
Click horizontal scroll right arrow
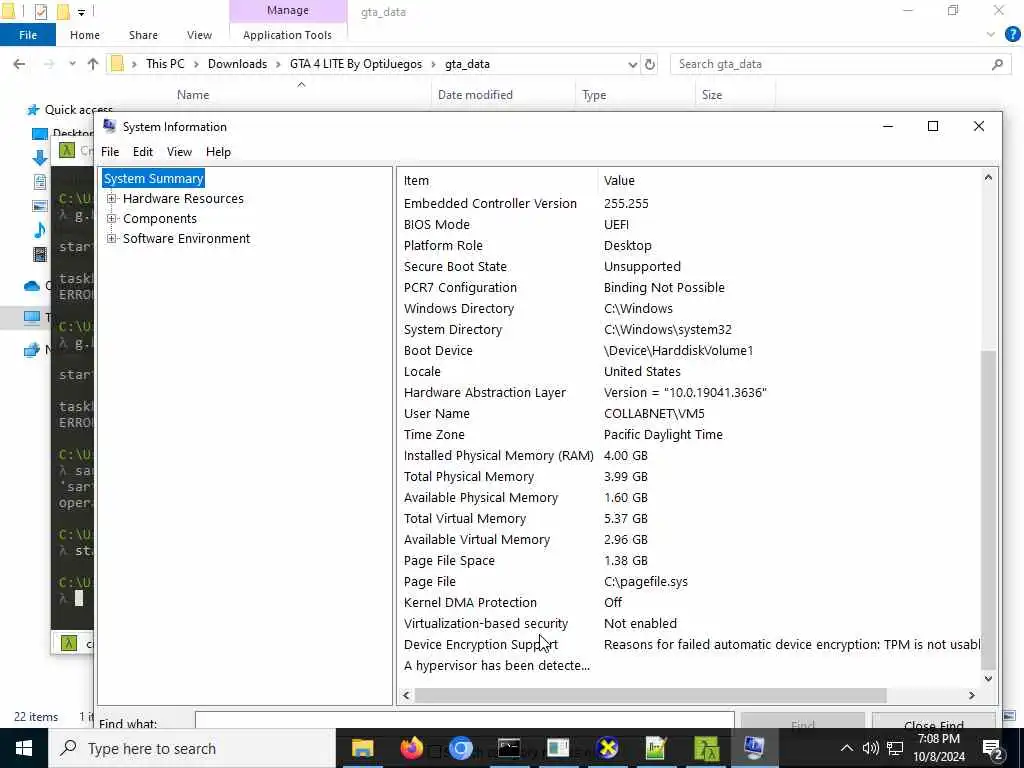tap(972, 696)
